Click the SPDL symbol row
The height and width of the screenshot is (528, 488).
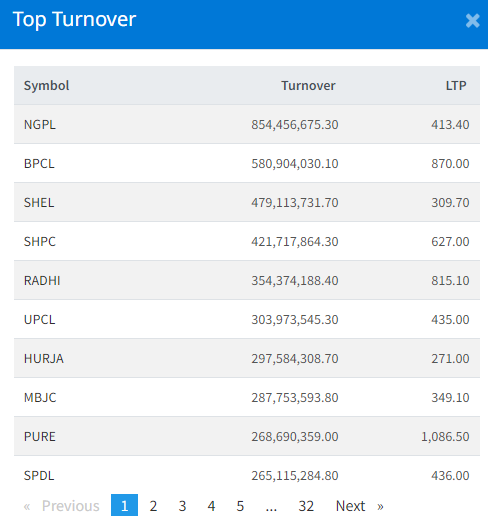[x=247, y=475]
